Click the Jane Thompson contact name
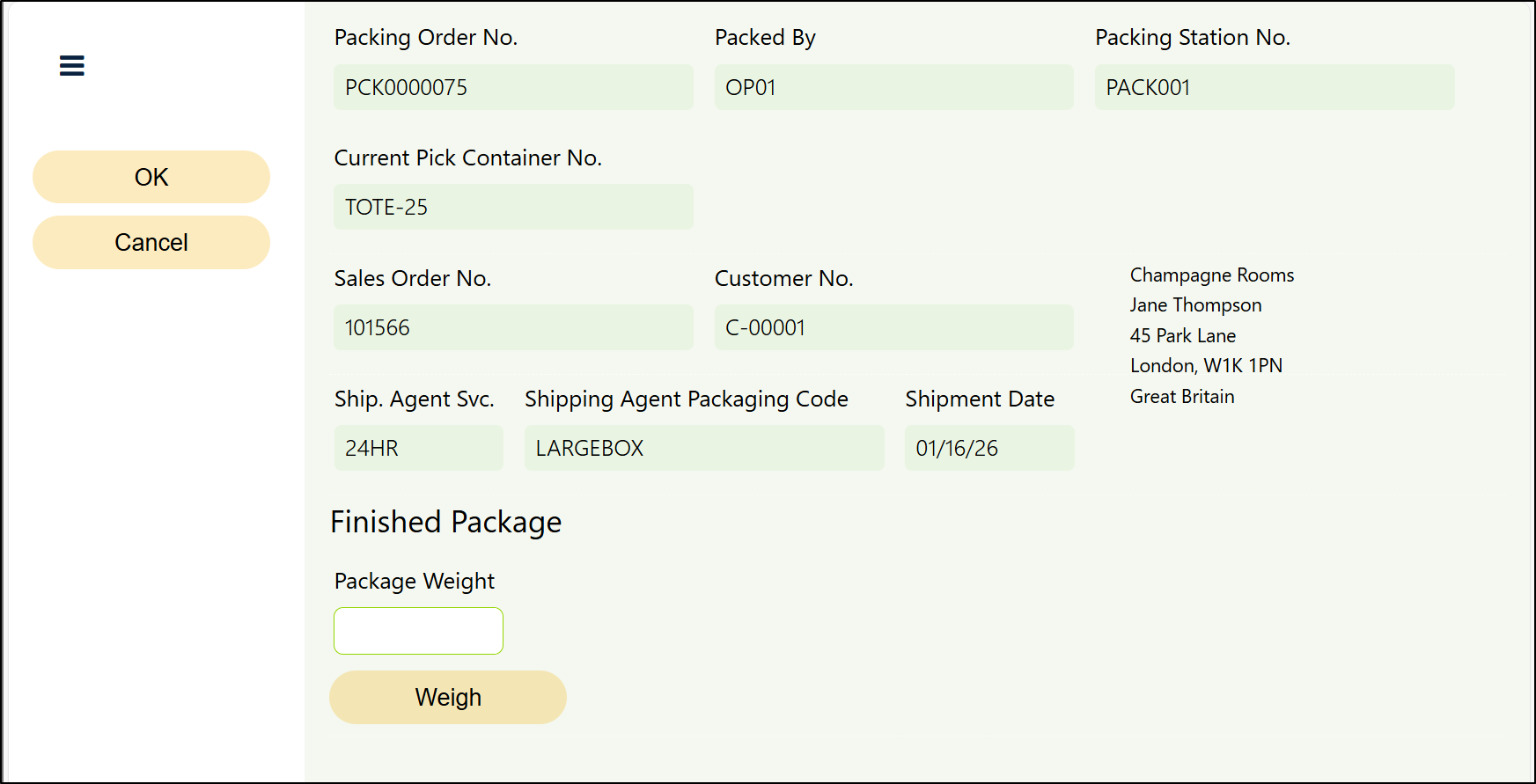The height and width of the screenshot is (784, 1536). pyautogui.click(x=1195, y=305)
